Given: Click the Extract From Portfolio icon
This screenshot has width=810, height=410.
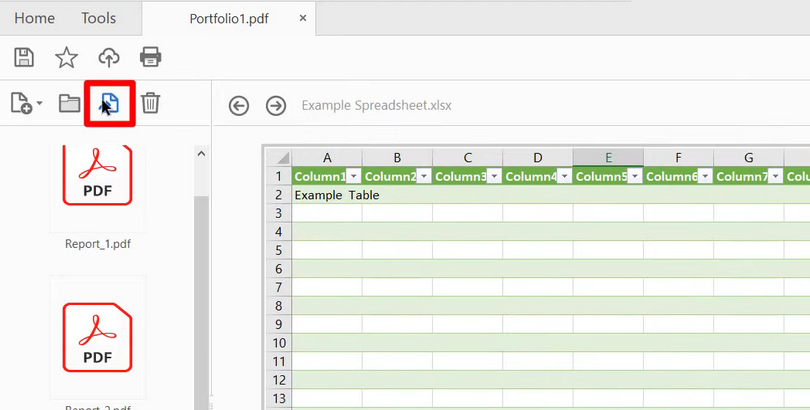Looking at the screenshot, I should 110,103.
